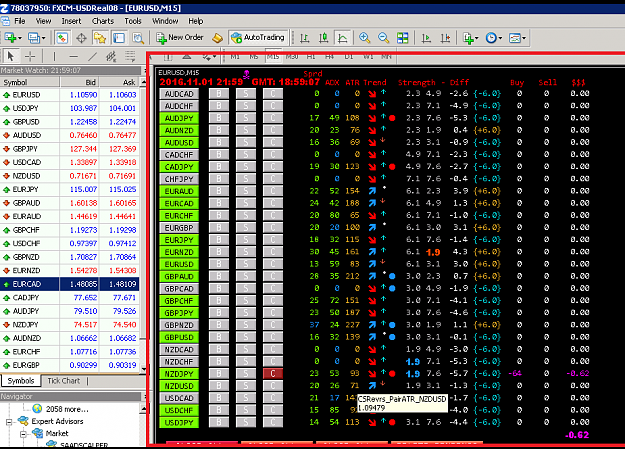Enable chart shift from right border
Screen dimensions: 625x449
click(445, 38)
